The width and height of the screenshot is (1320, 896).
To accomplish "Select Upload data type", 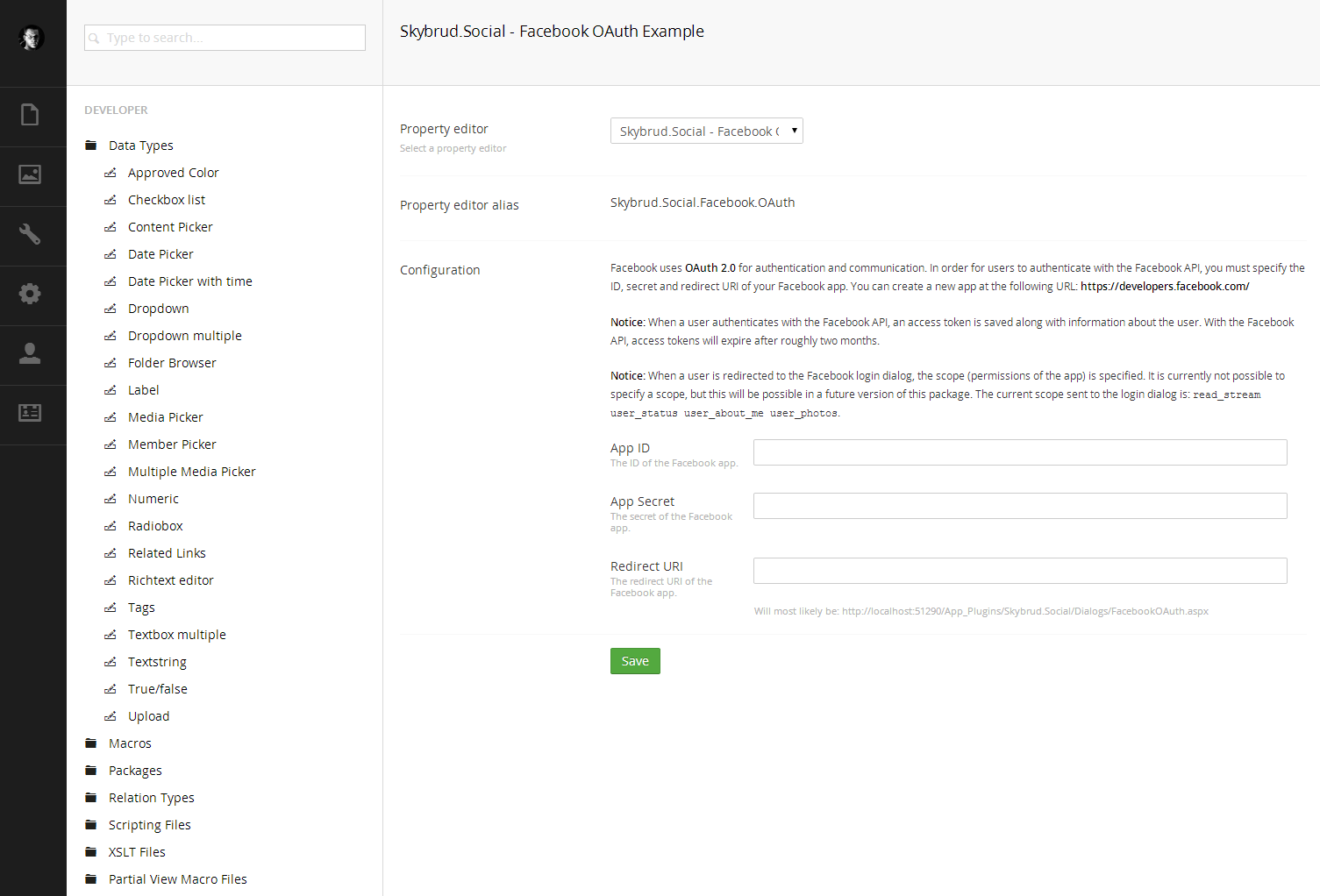I will point(149,716).
